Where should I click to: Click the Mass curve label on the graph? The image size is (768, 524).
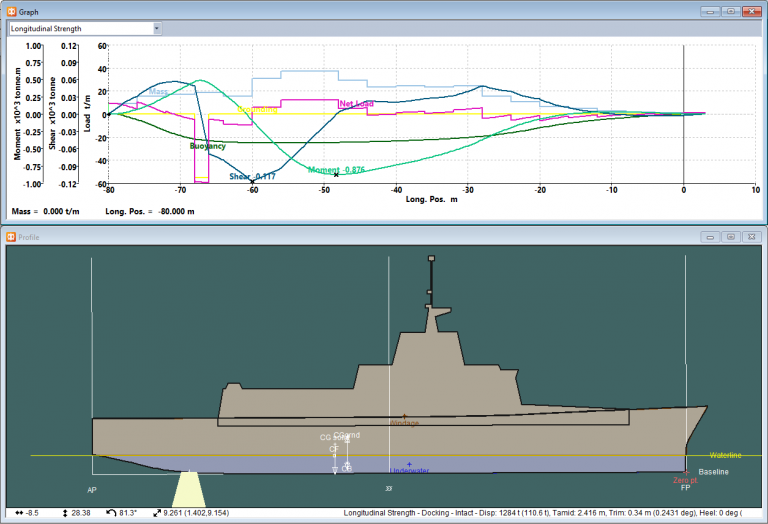(157, 91)
